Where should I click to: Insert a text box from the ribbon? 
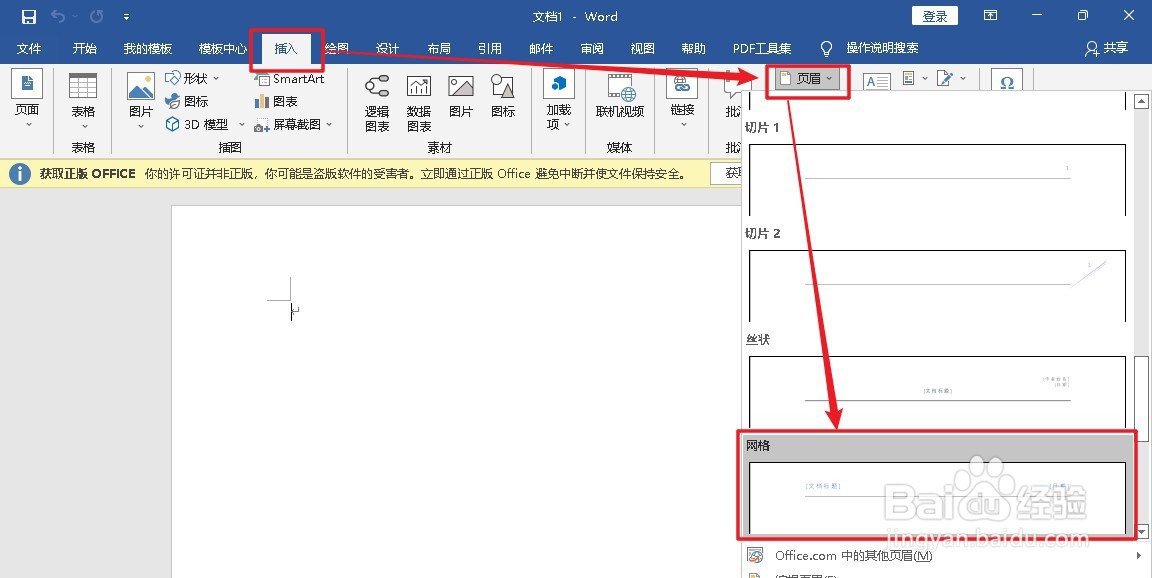(877, 79)
